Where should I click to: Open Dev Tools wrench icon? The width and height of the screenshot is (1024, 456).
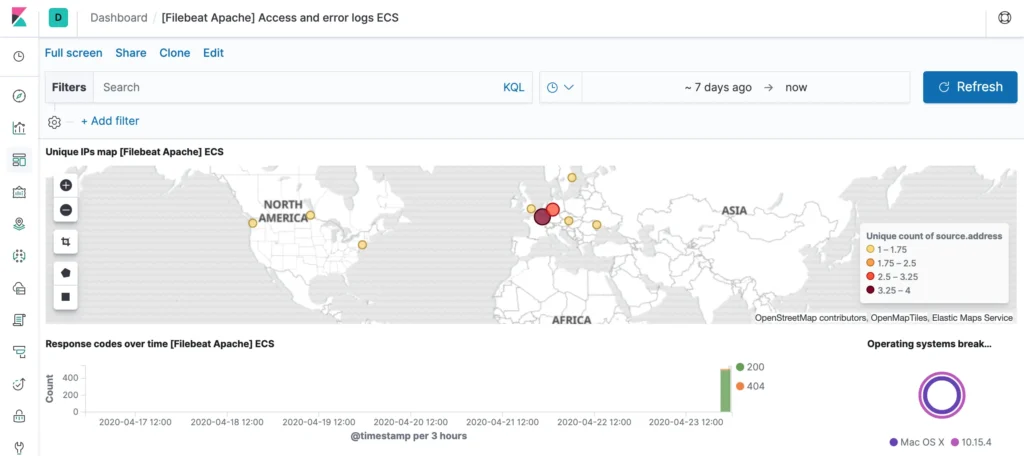(19, 448)
